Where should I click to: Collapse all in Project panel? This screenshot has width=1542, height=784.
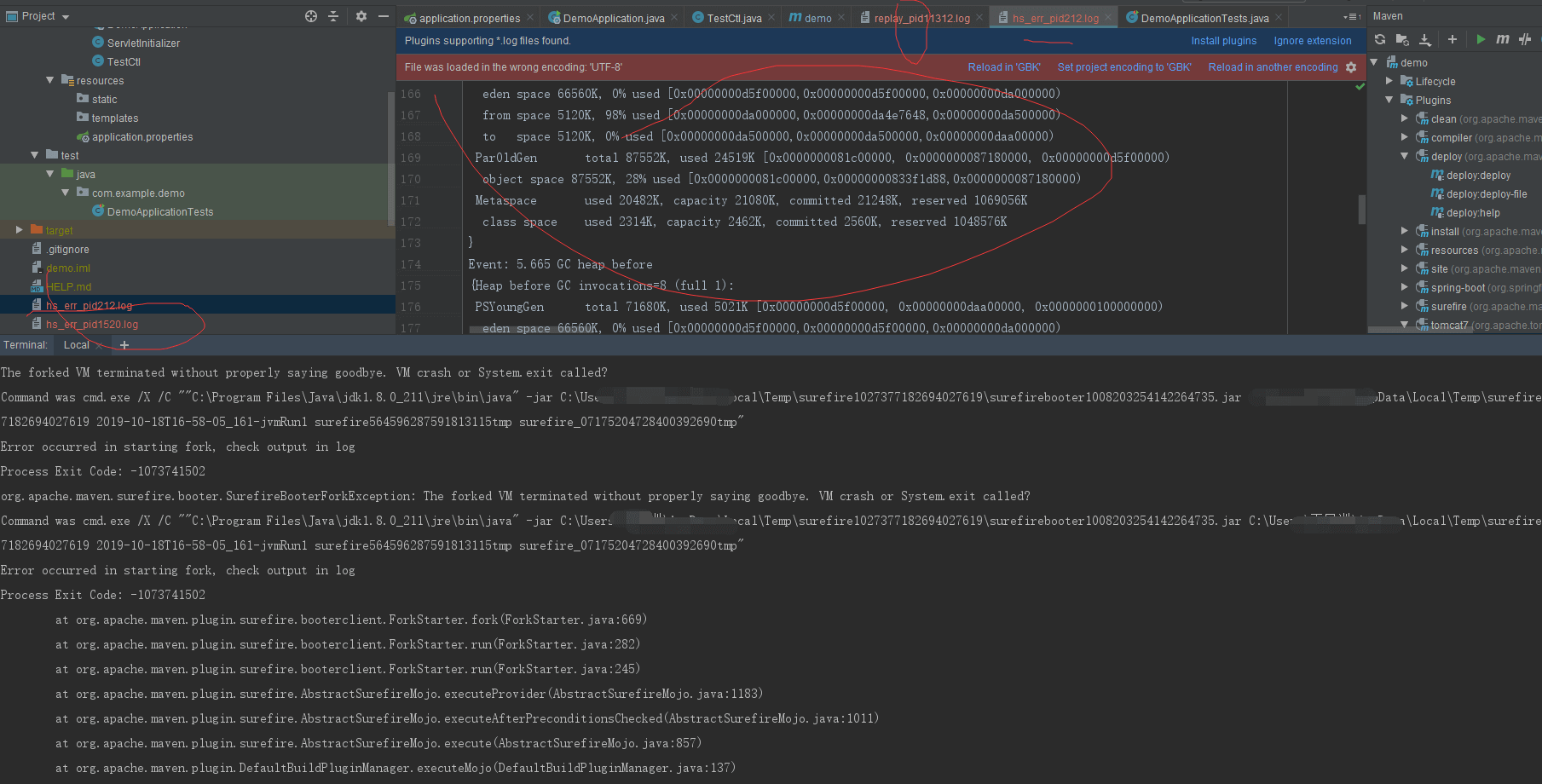333,16
